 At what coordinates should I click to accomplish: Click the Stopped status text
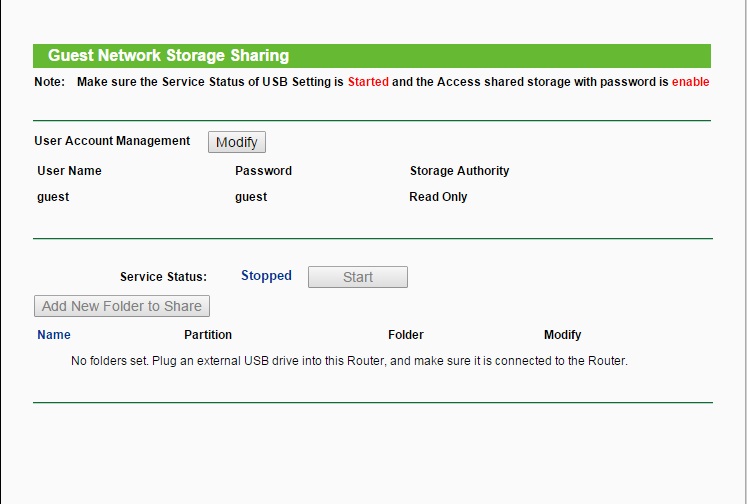[266, 276]
